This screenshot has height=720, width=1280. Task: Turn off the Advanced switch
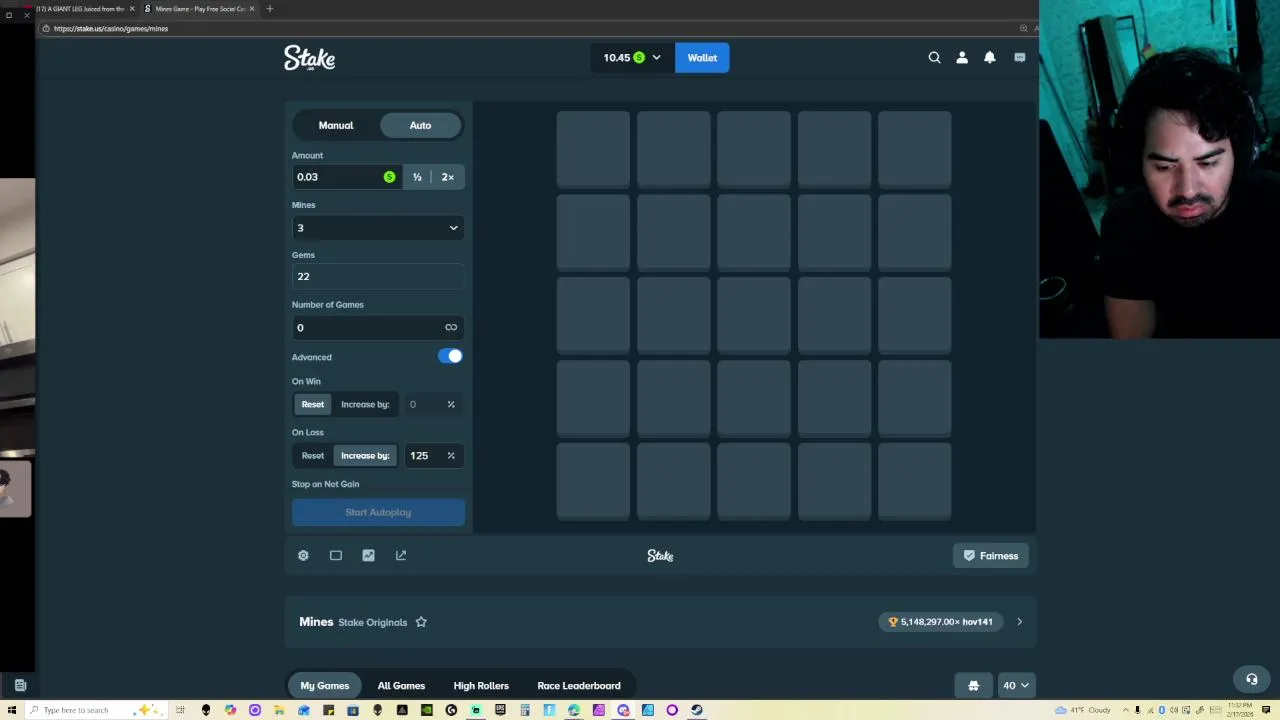pyautogui.click(x=450, y=356)
